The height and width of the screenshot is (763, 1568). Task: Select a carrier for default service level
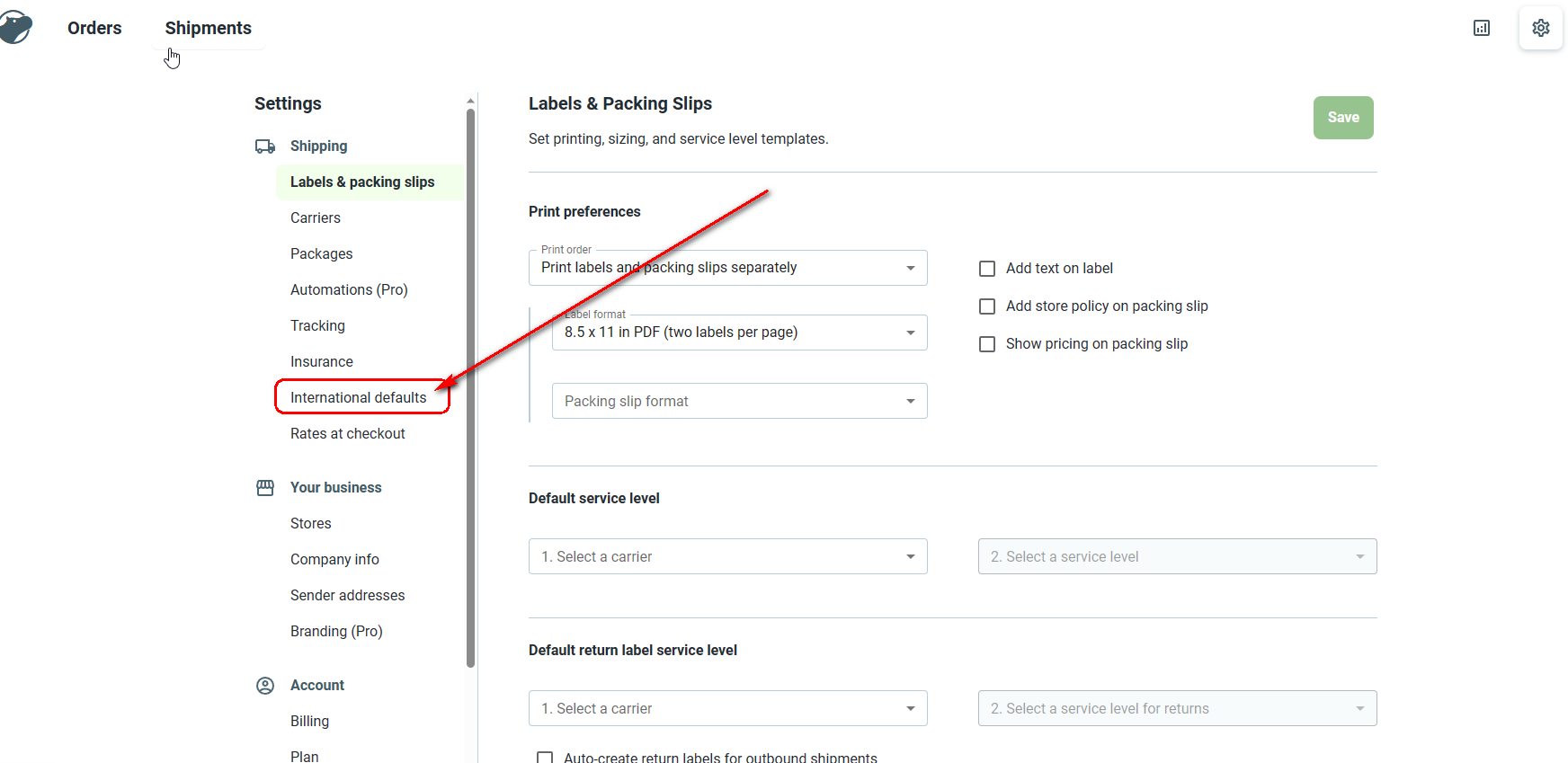[x=727, y=556]
